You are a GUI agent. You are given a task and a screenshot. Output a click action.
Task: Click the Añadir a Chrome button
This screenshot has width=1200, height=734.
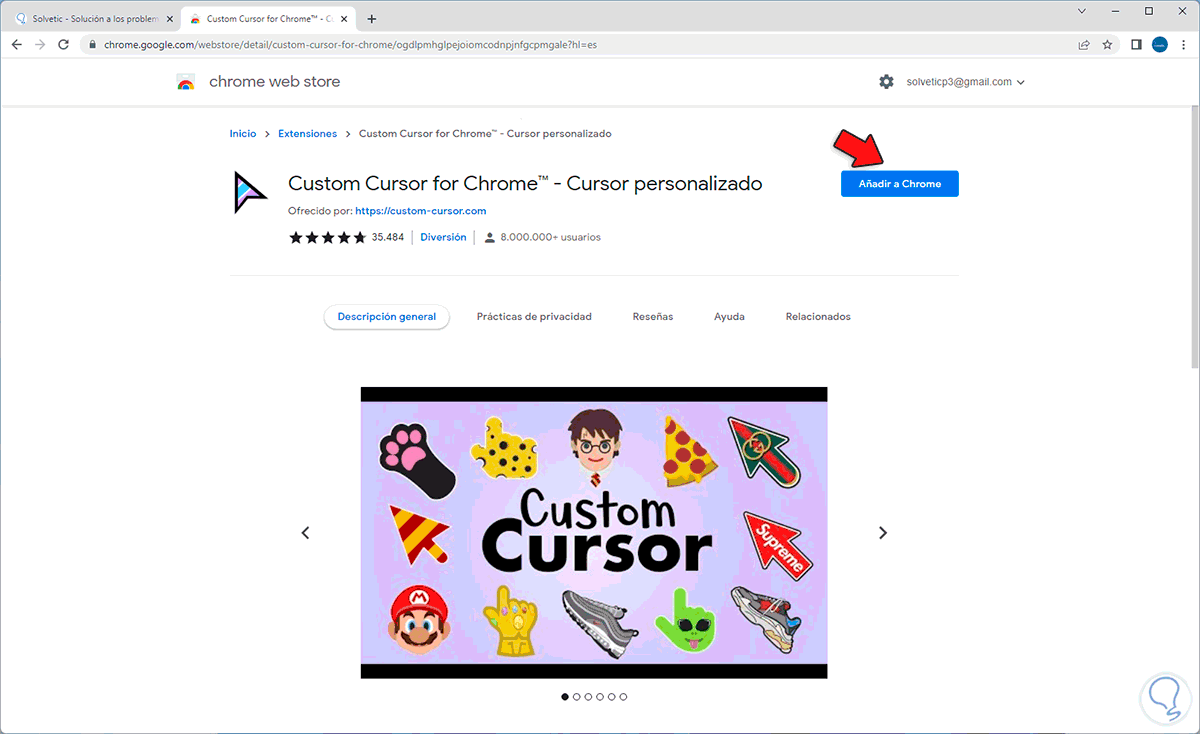899,184
